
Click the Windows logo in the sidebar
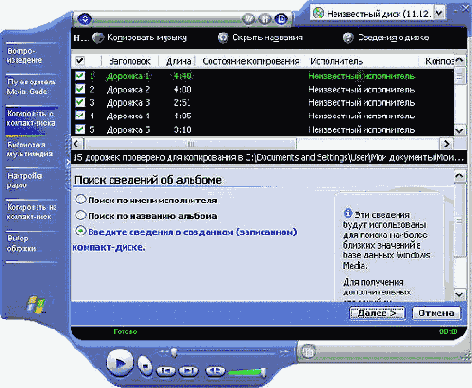[x=36, y=305]
